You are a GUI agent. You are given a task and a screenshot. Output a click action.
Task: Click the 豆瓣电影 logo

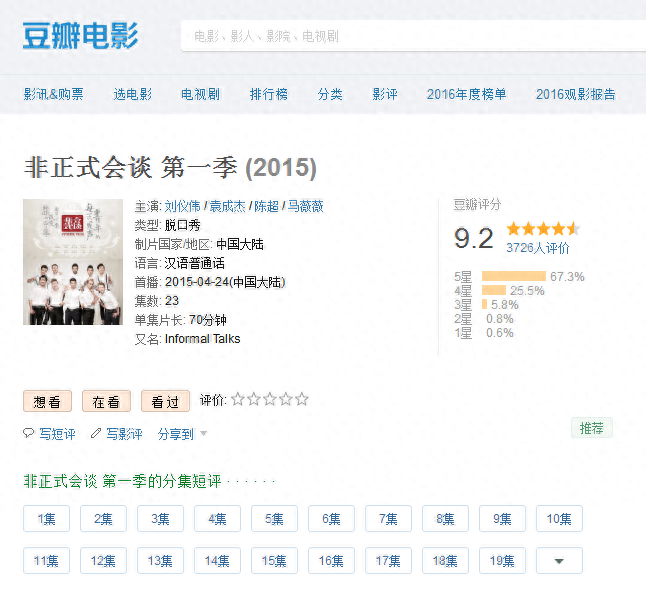[80, 36]
